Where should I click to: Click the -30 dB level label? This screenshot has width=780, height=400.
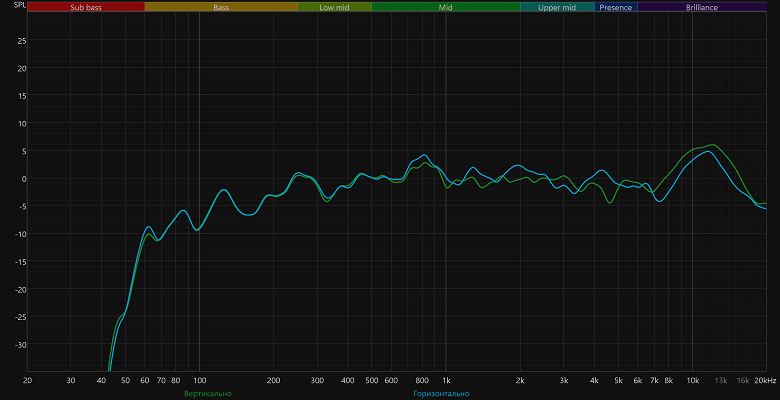tap(20, 344)
